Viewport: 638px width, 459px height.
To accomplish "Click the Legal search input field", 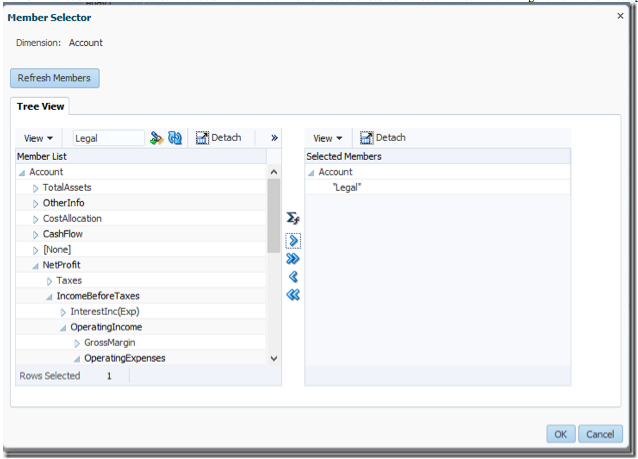I will pyautogui.click(x=108, y=138).
